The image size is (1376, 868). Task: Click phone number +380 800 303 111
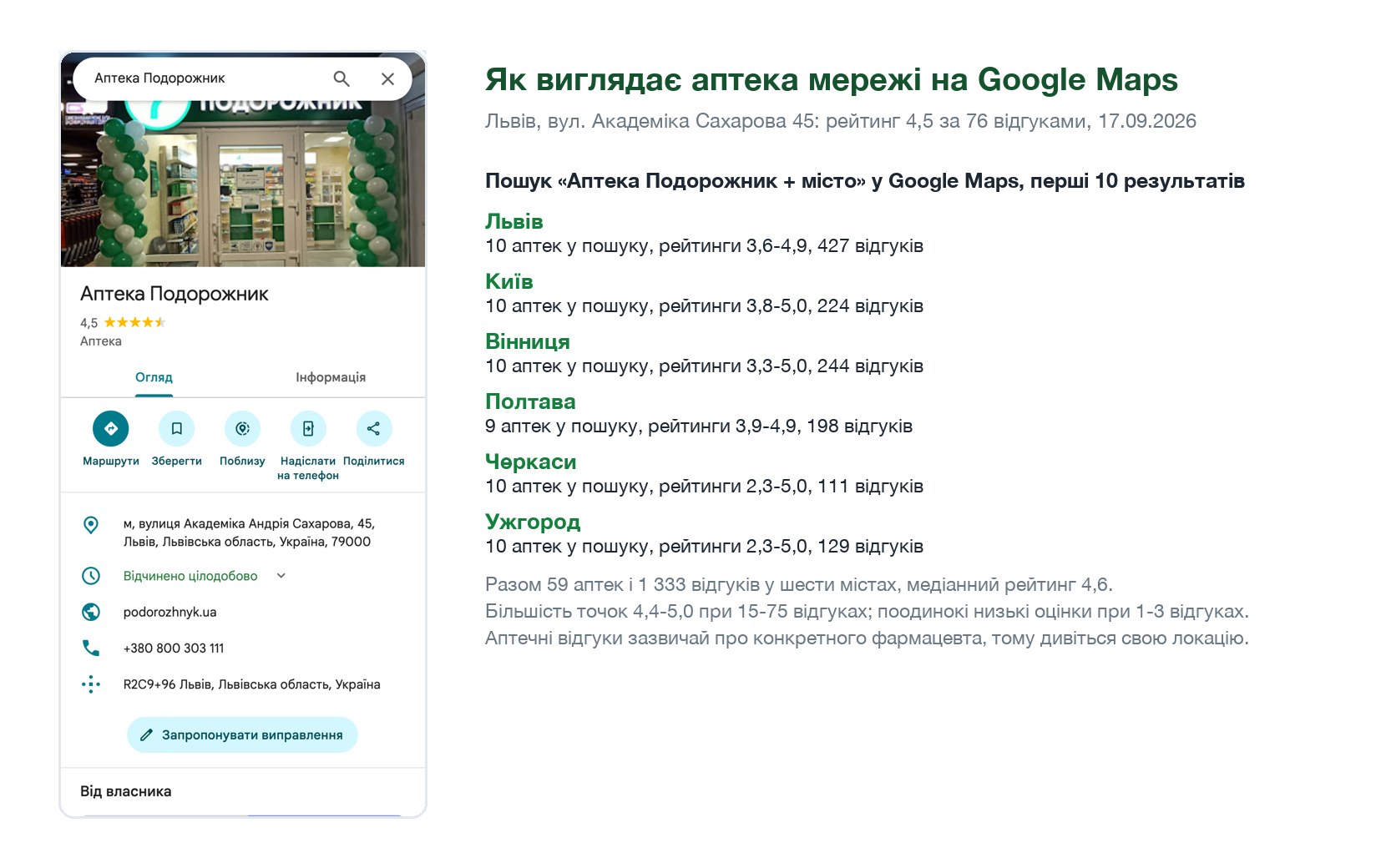click(x=174, y=648)
